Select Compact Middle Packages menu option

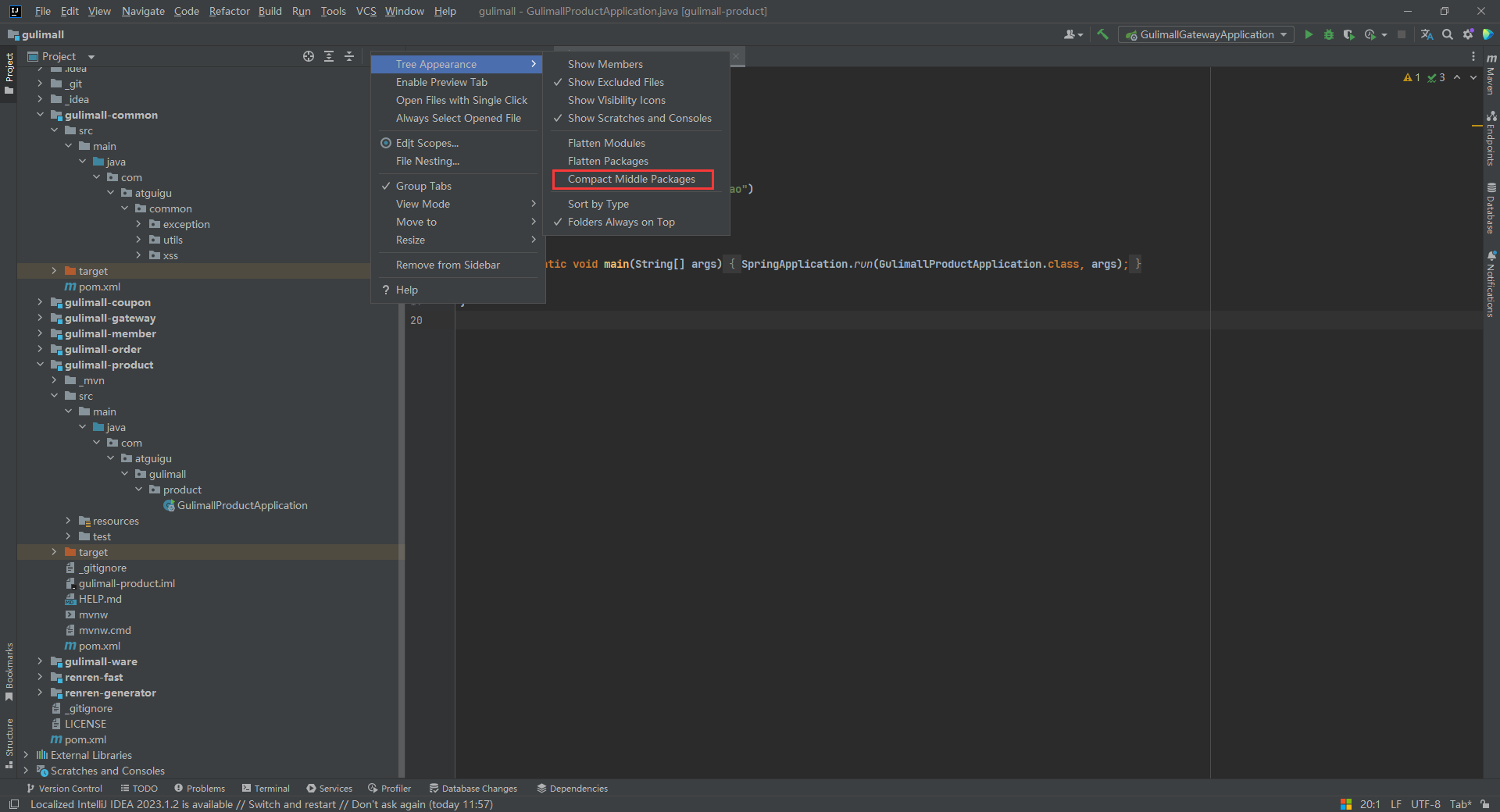click(x=631, y=179)
